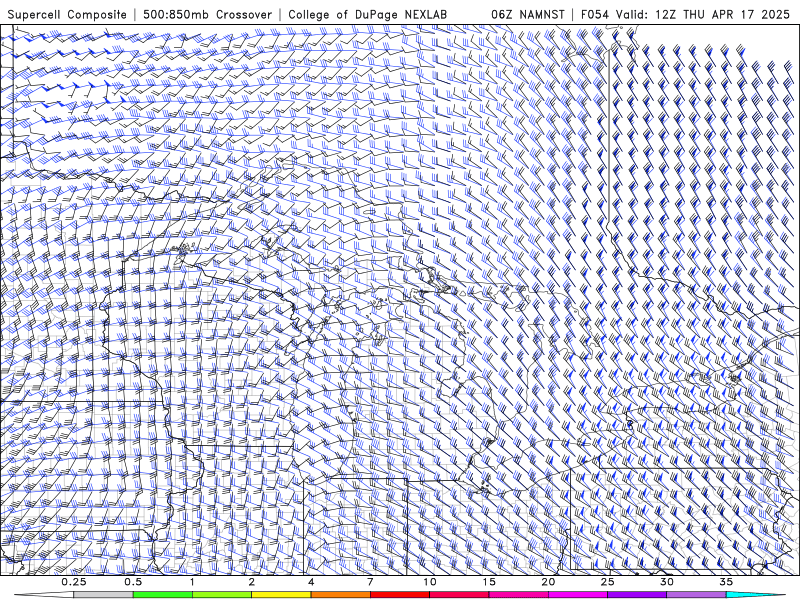Select the gray 0.25–0.5 color bar segment

click(x=103, y=595)
